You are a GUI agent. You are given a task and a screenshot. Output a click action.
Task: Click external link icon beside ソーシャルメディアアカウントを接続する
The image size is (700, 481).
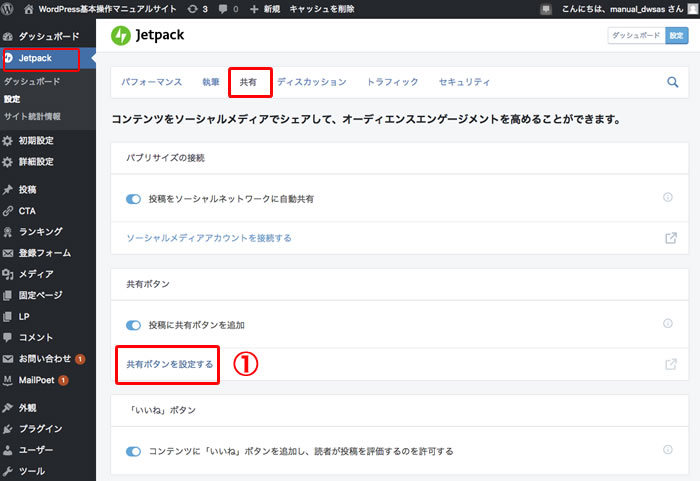(670, 238)
